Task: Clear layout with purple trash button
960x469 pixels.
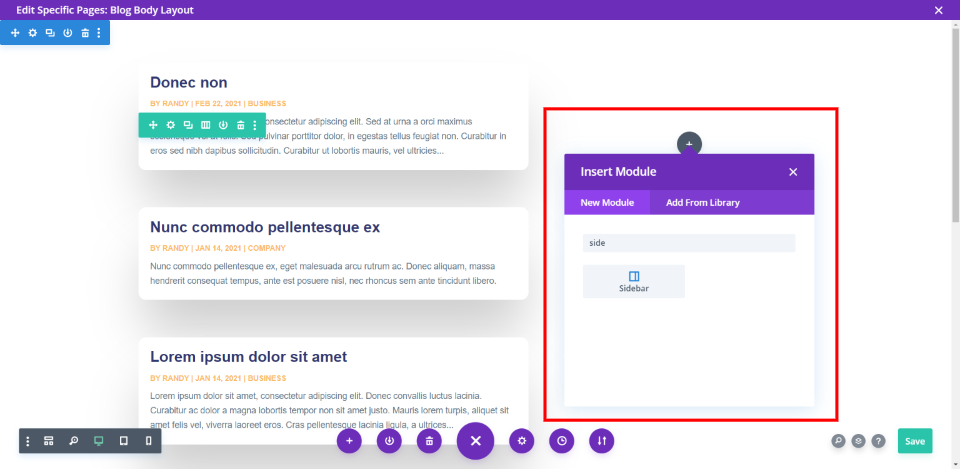Action: pyautogui.click(x=429, y=441)
